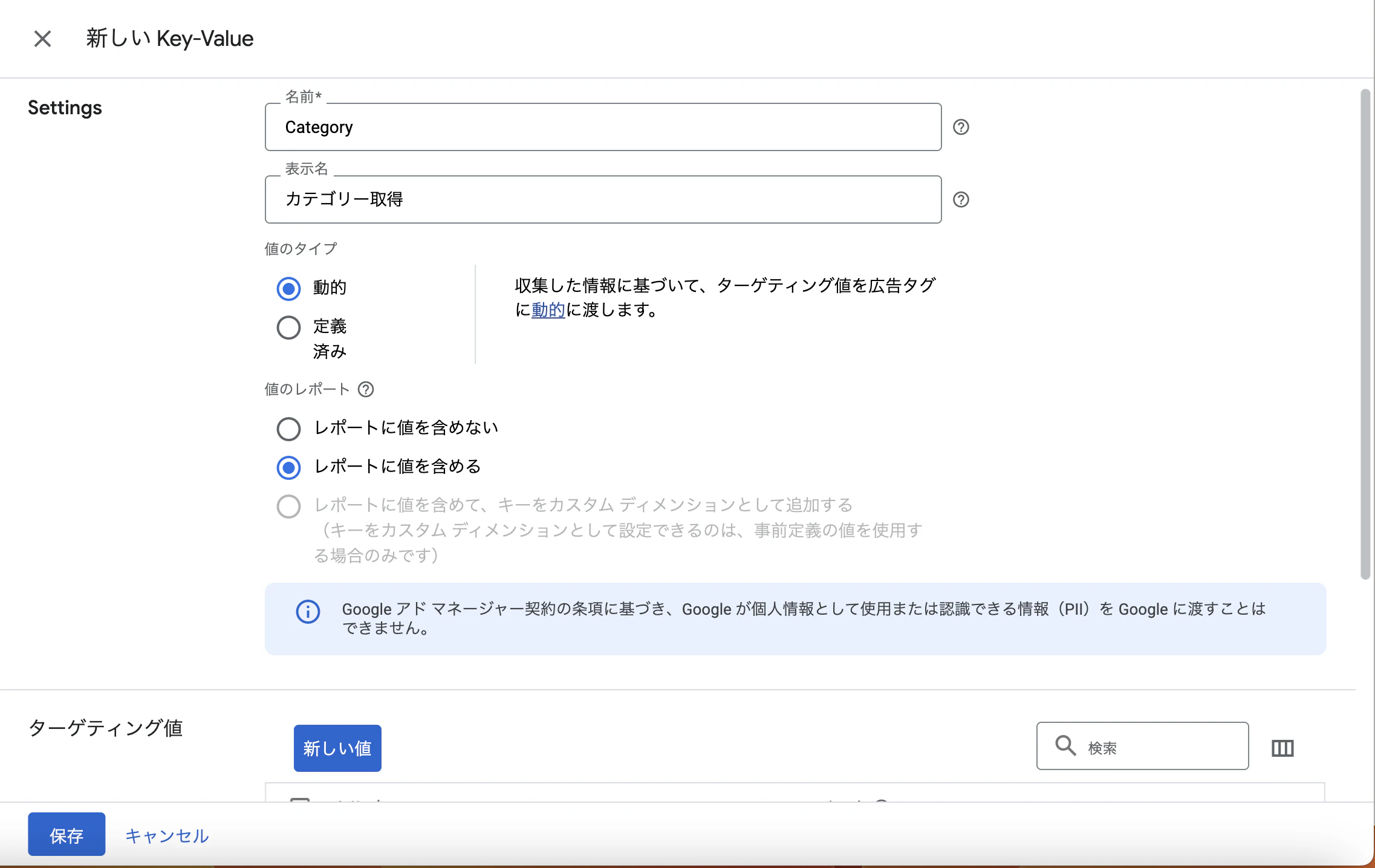Click the PII notice text about Google
Image resolution: width=1375 pixels, height=868 pixels.
[x=804, y=618]
